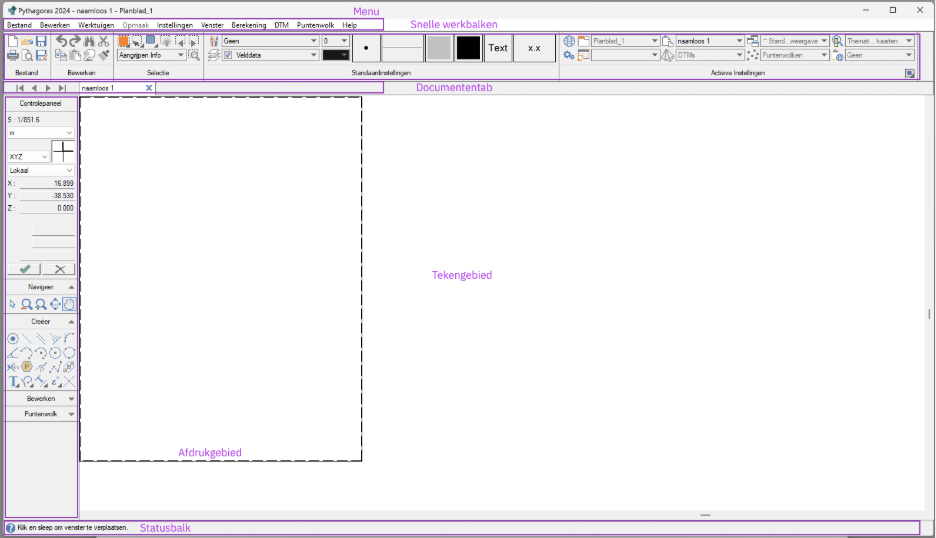This screenshot has width=936, height=538.
Task: Click the large black color swatch
Action: click(468, 48)
